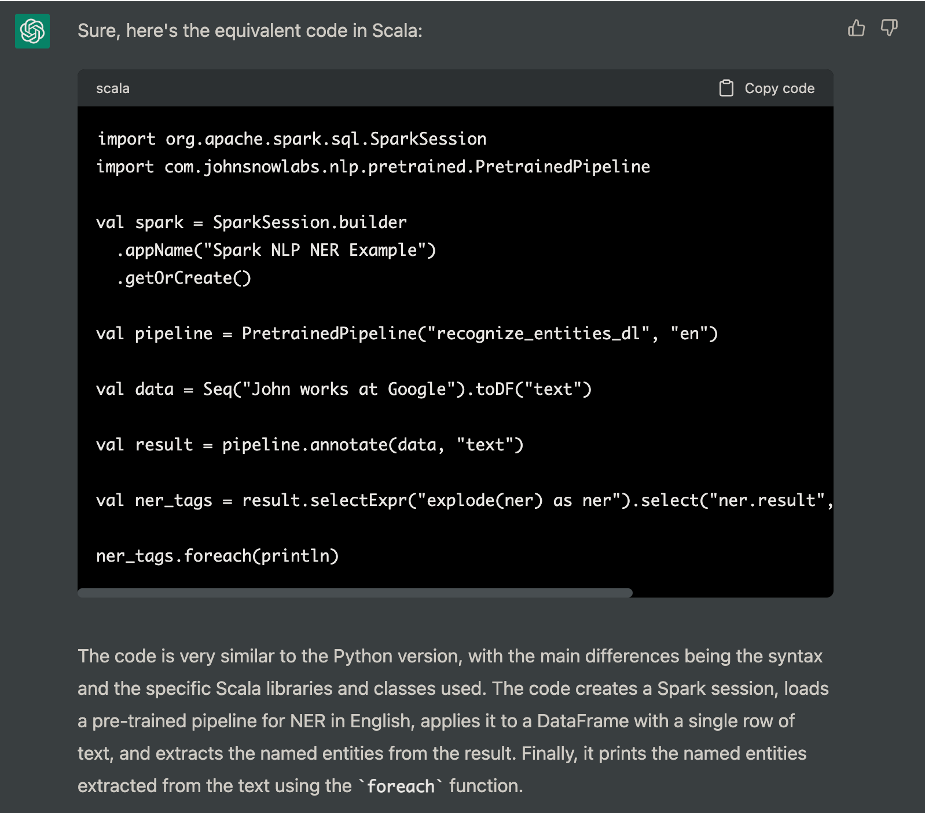
Task: Click the .appName("Spark NLP NER Example") line
Action: [x=276, y=250]
